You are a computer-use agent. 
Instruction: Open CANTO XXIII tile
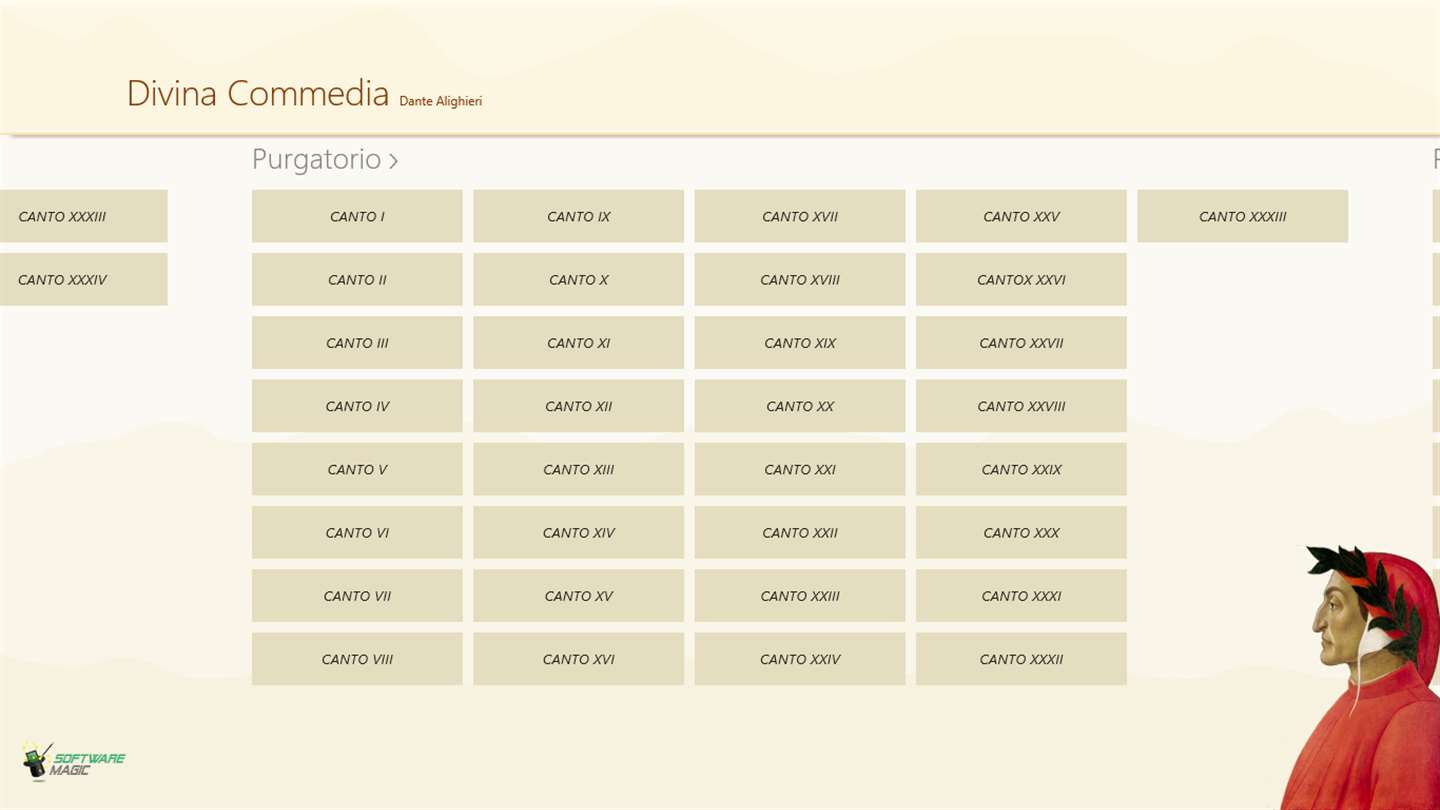800,596
